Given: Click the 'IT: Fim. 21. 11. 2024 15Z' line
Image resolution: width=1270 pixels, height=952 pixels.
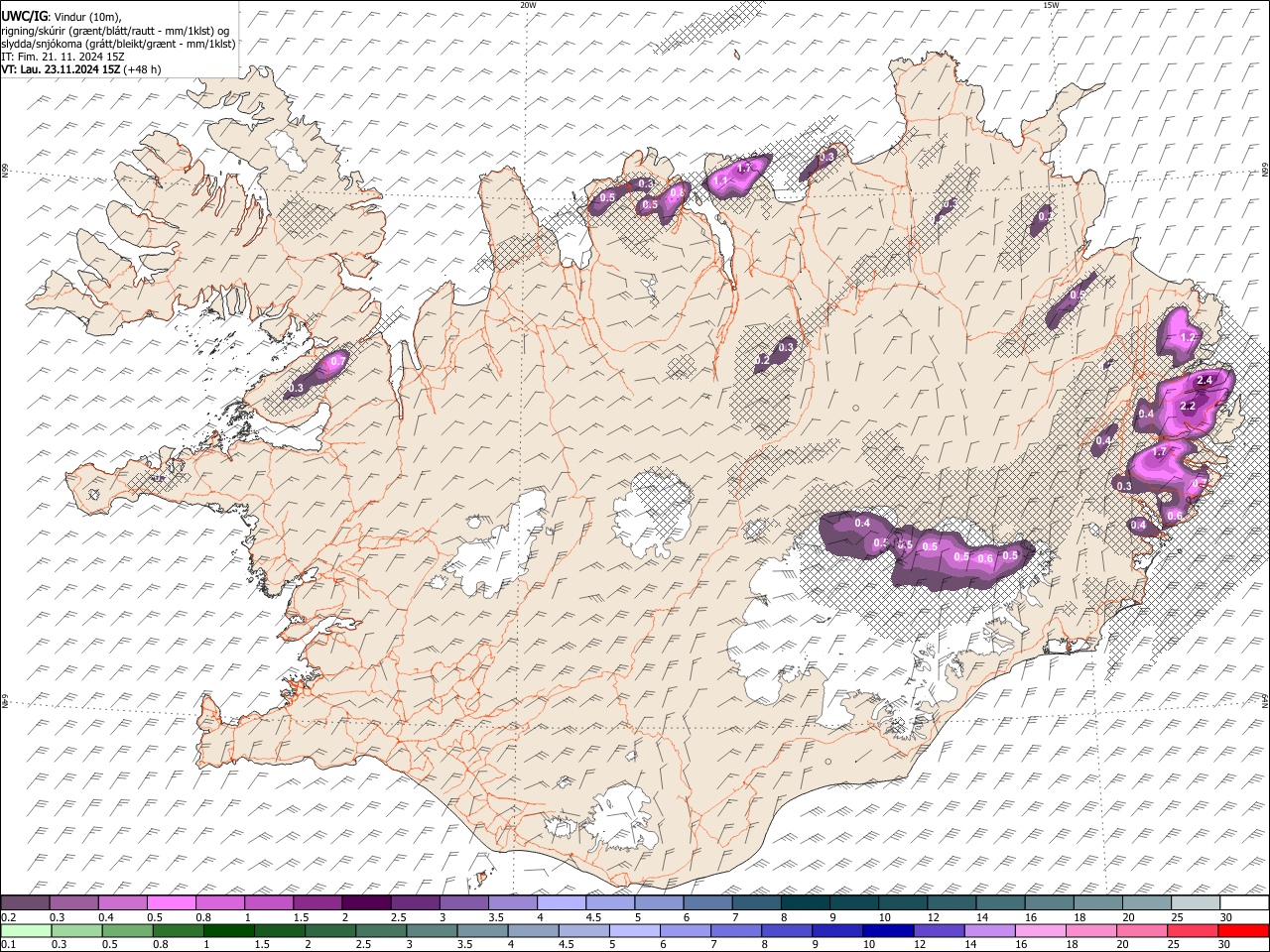Looking at the screenshot, I should [x=63, y=57].
